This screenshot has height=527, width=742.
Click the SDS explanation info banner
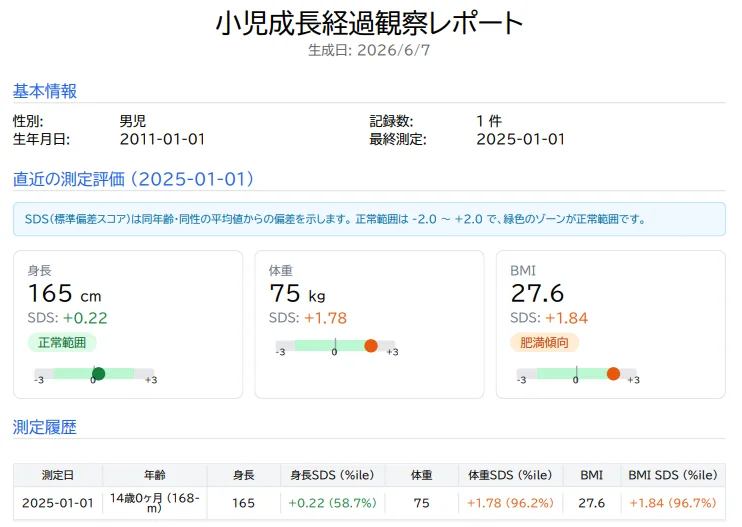click(369, 219)
